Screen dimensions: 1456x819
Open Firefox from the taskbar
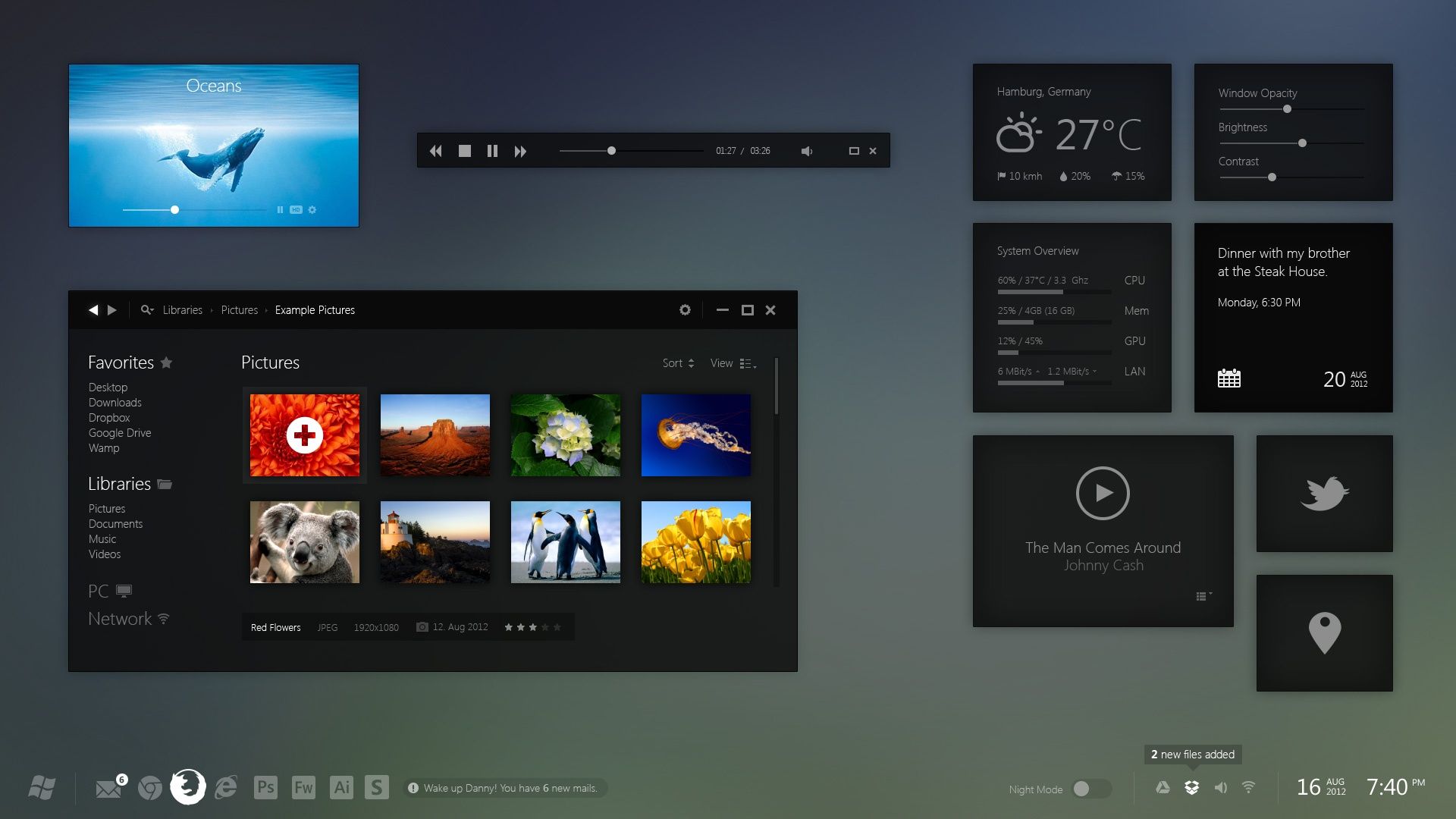[188, 787]
